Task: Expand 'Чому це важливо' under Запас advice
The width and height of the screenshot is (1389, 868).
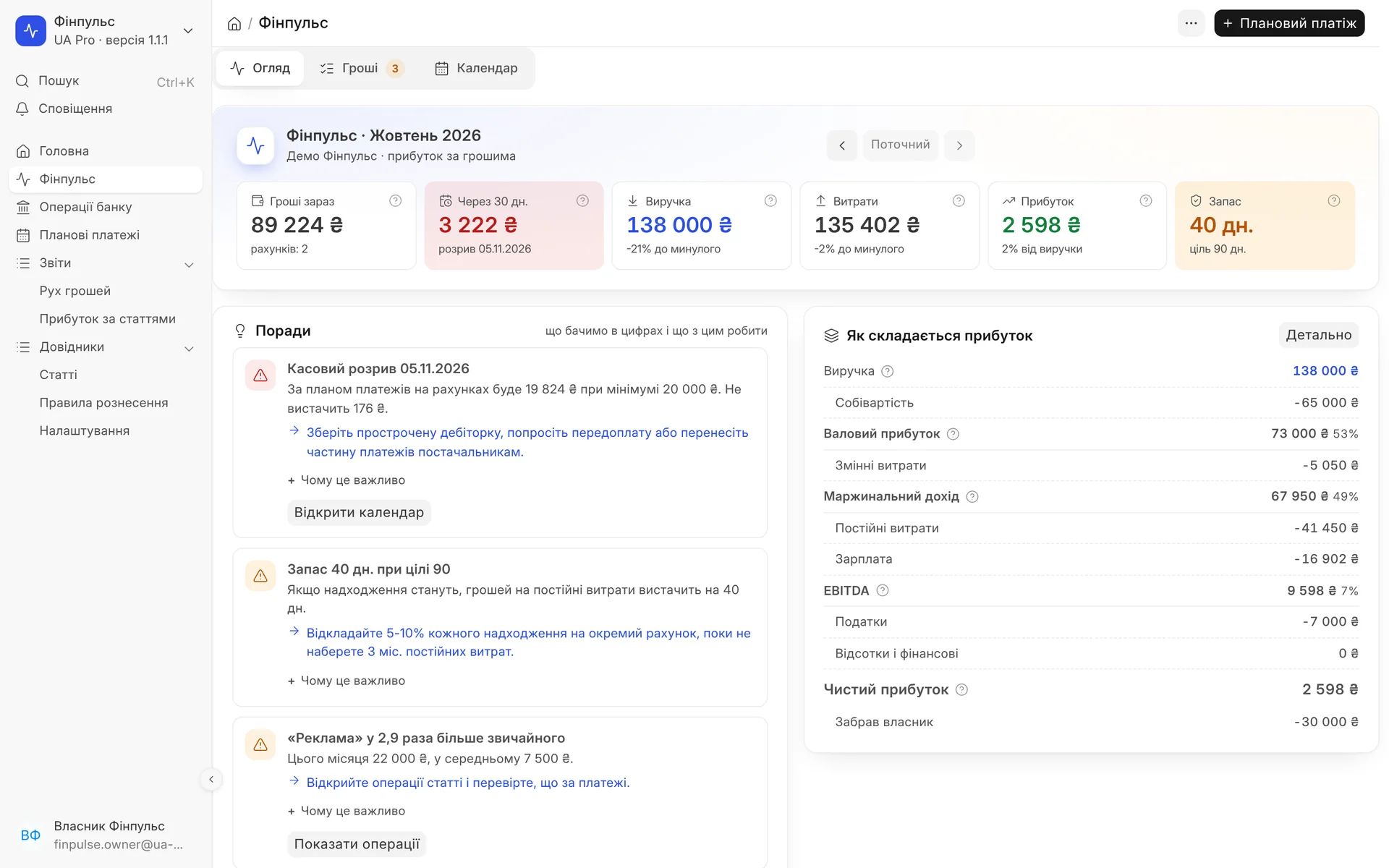Action: pyautogui.click(x=347, y=681)
